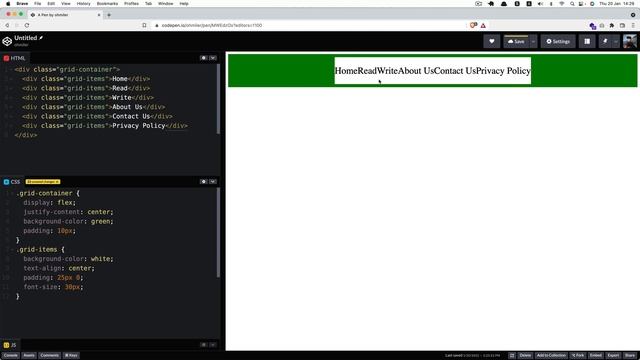This screenshot has width=640, height=360.
Task: Click the heart (love pen) button
Action: click(491, 41)
